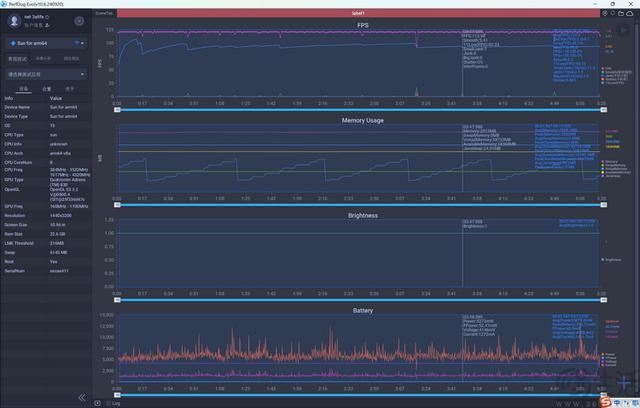This screenshot has width=640, height=408.
Task: Click the label1 header bar
Action: (358, 13)
